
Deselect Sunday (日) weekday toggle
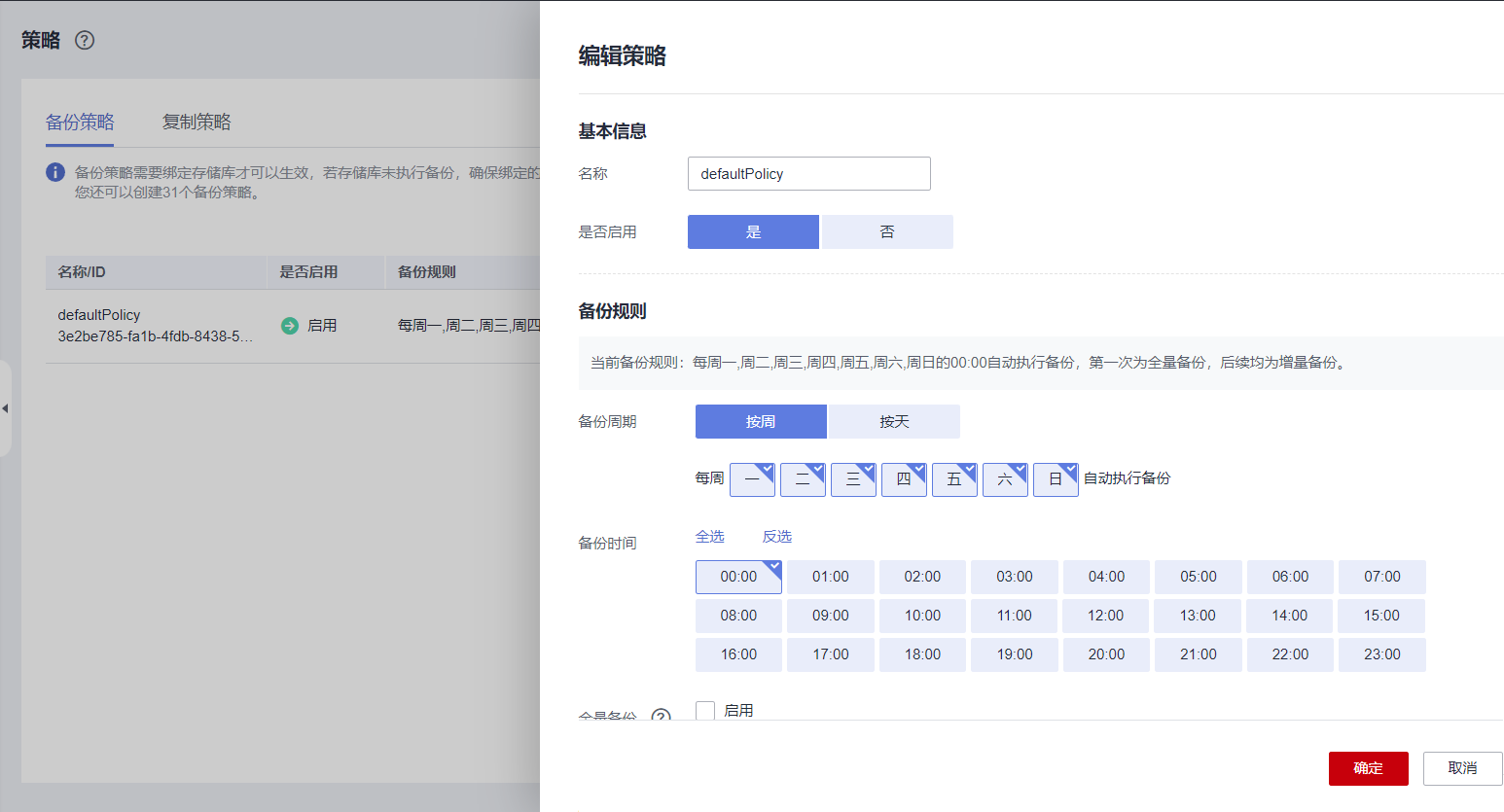pos(1056,479)
